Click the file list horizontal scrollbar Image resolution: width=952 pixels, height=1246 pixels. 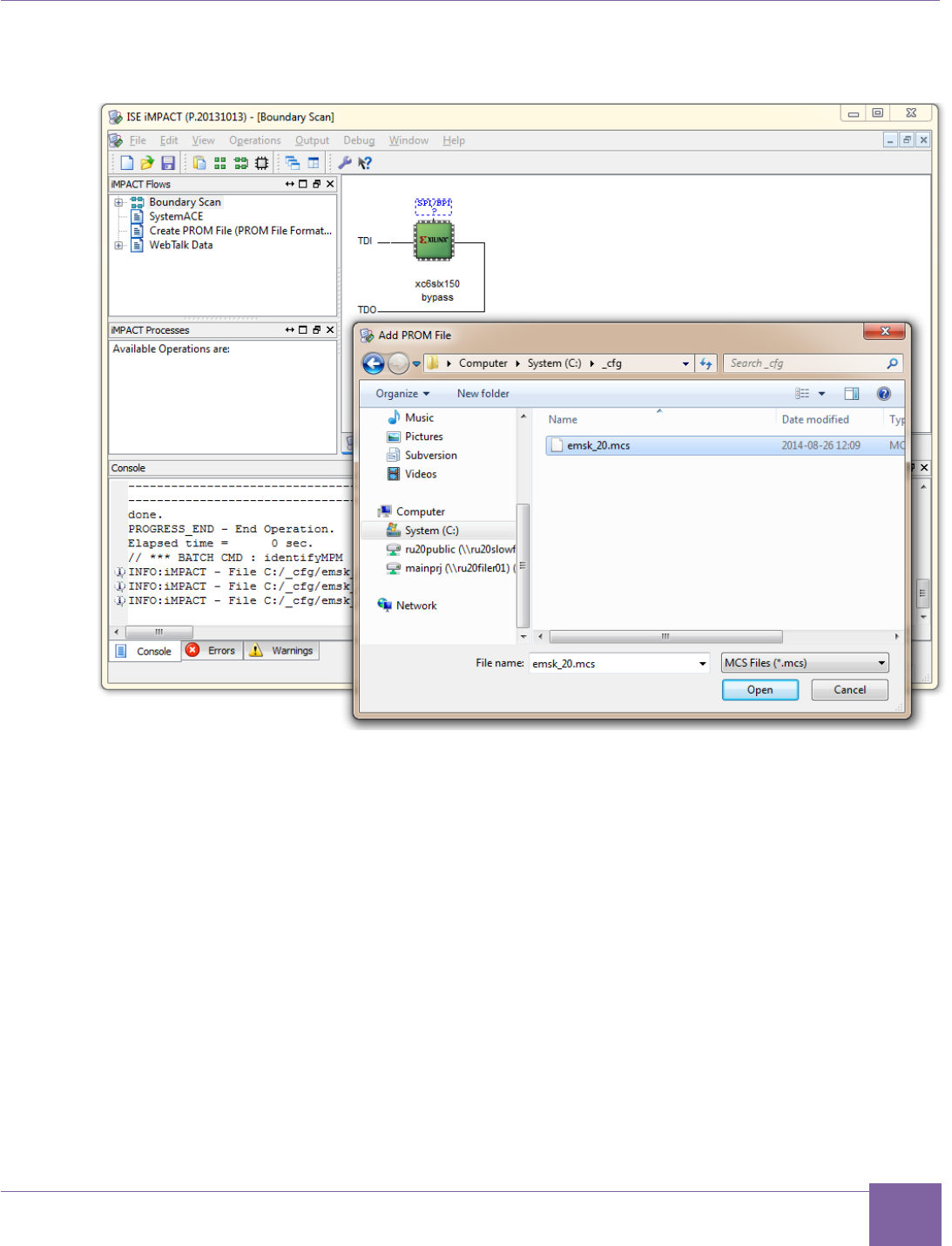click(x=665, y=637)
